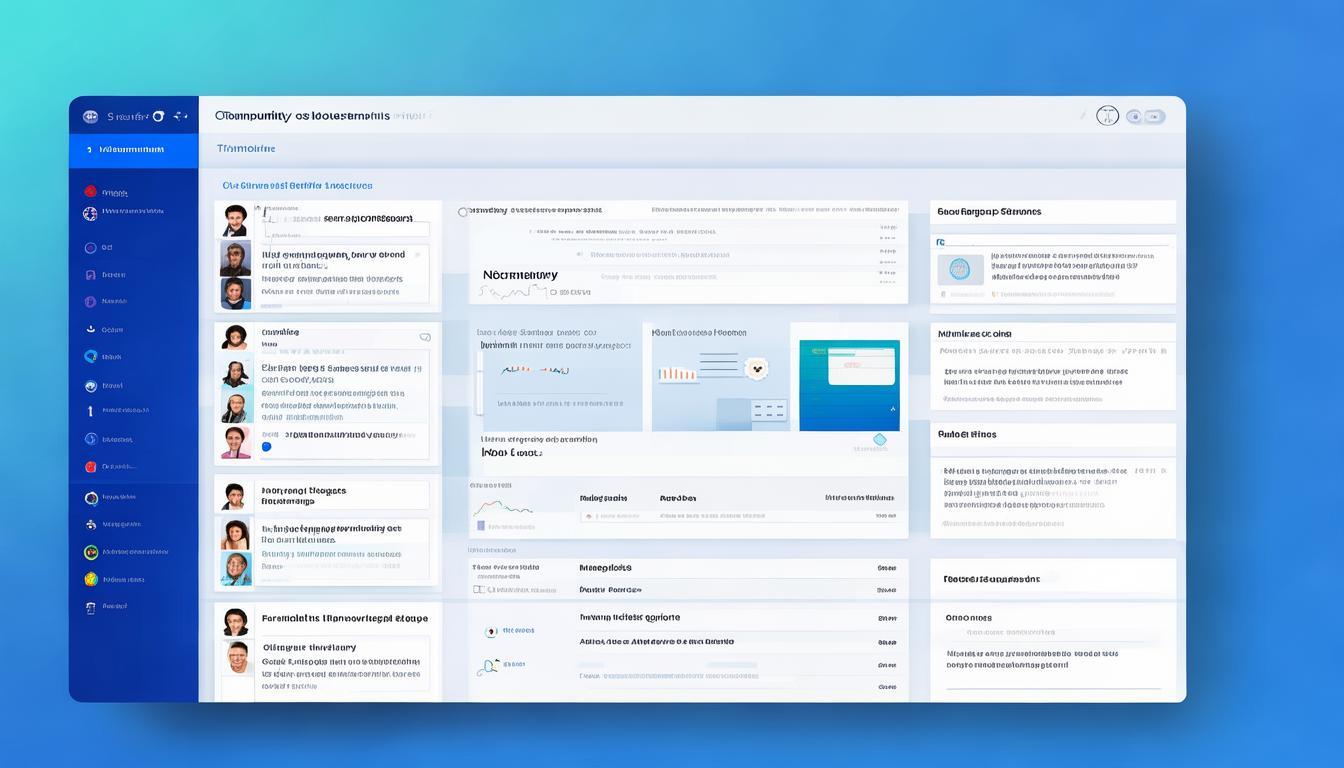This screenshot has height=768, width=1344.
Task: Click the lavender legend square under the mini line chart
Action: pos(481,525)
